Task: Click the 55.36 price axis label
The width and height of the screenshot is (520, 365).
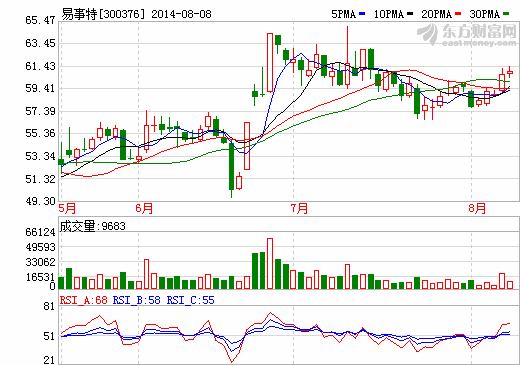Action: click(x=40, y=133)
